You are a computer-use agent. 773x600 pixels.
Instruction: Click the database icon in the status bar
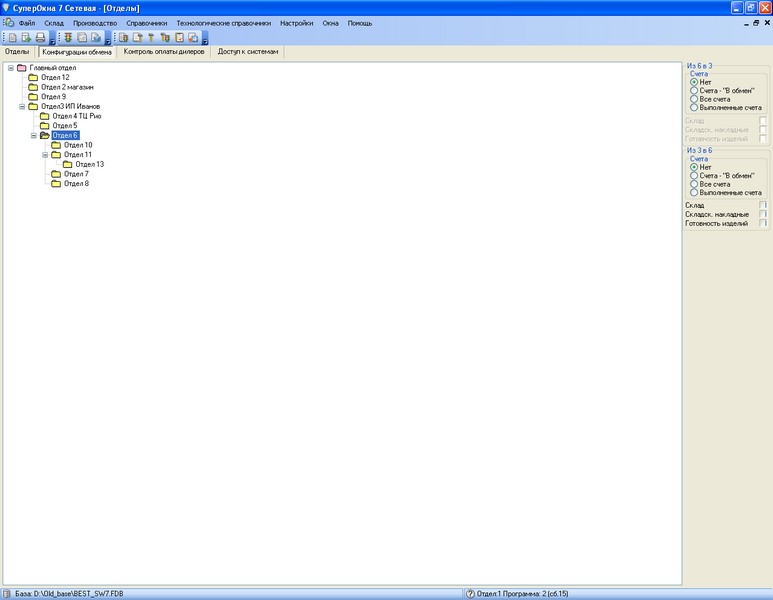6,594
